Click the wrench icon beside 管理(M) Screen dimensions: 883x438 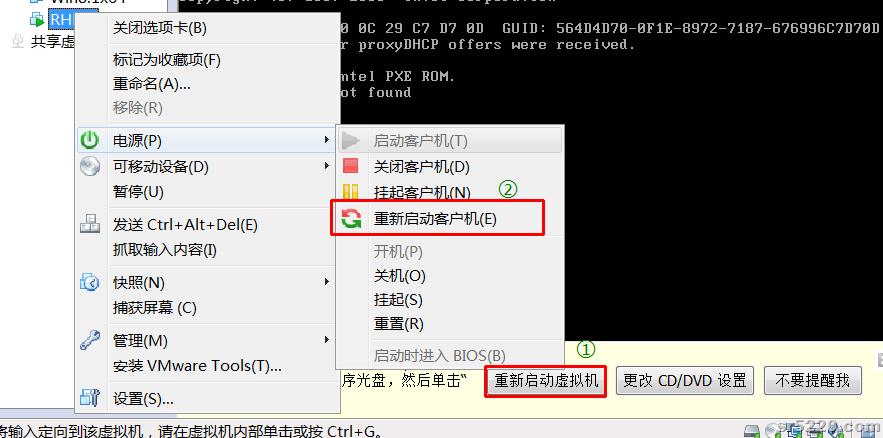pos(90,340)
